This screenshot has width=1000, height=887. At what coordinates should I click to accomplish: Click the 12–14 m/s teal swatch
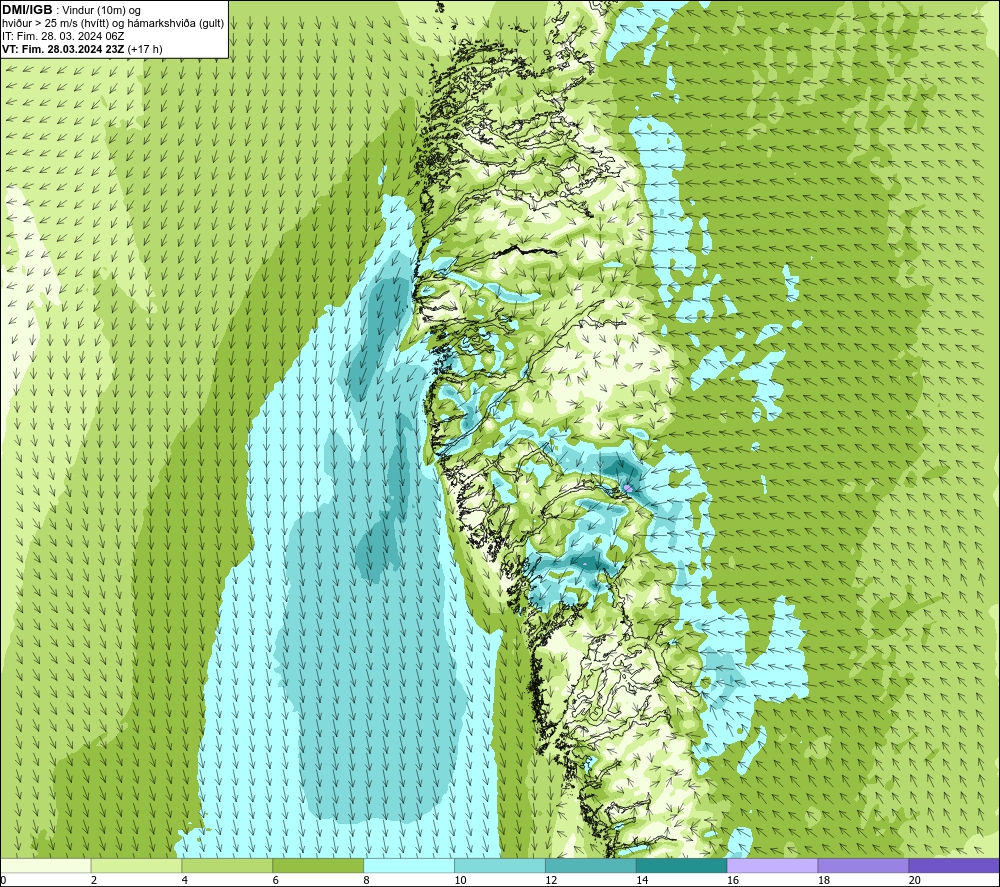(591, 865)
